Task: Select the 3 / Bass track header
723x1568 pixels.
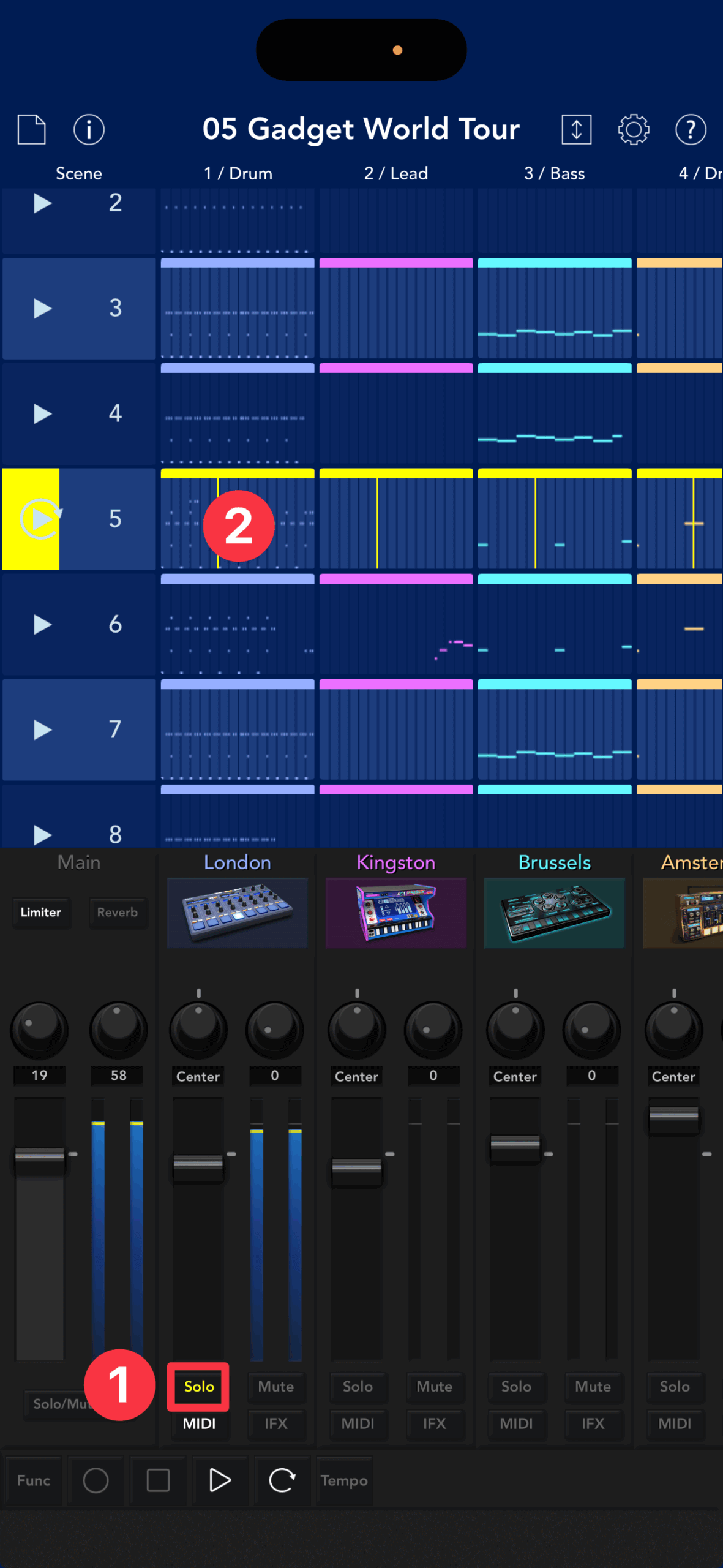Action: (554, 173)
